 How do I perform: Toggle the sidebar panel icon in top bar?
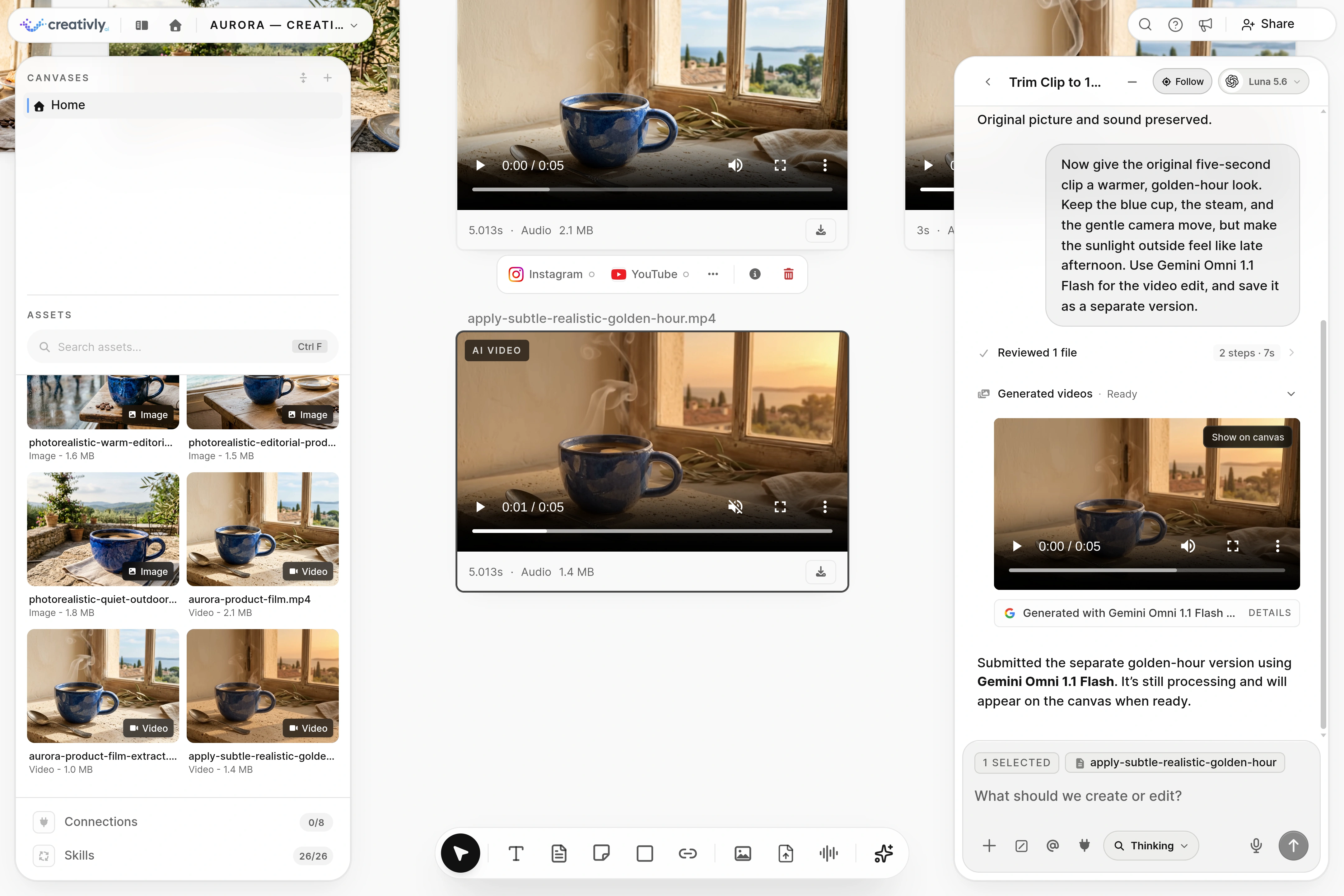tap(142, 25)
